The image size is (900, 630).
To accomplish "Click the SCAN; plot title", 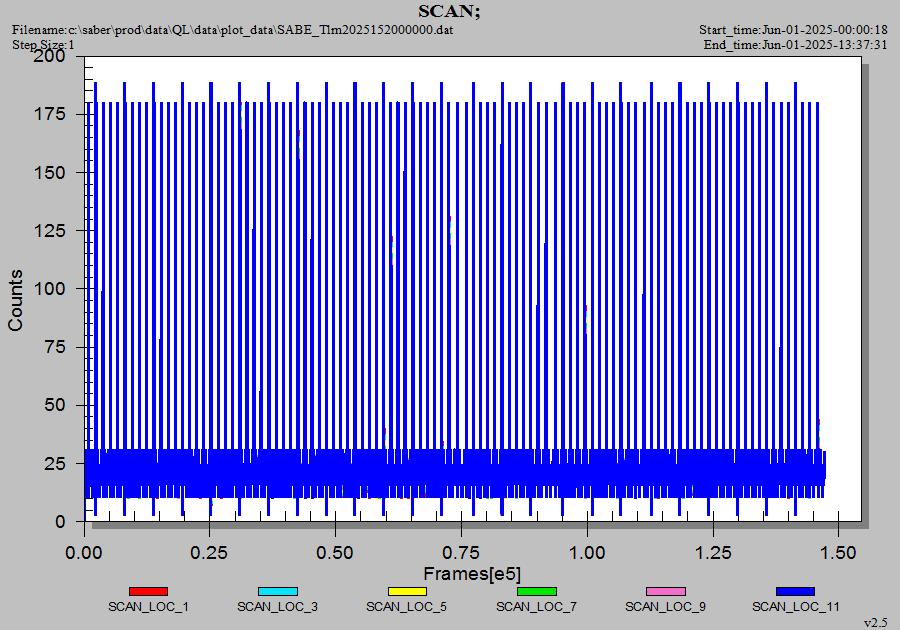I will [449, 11].
